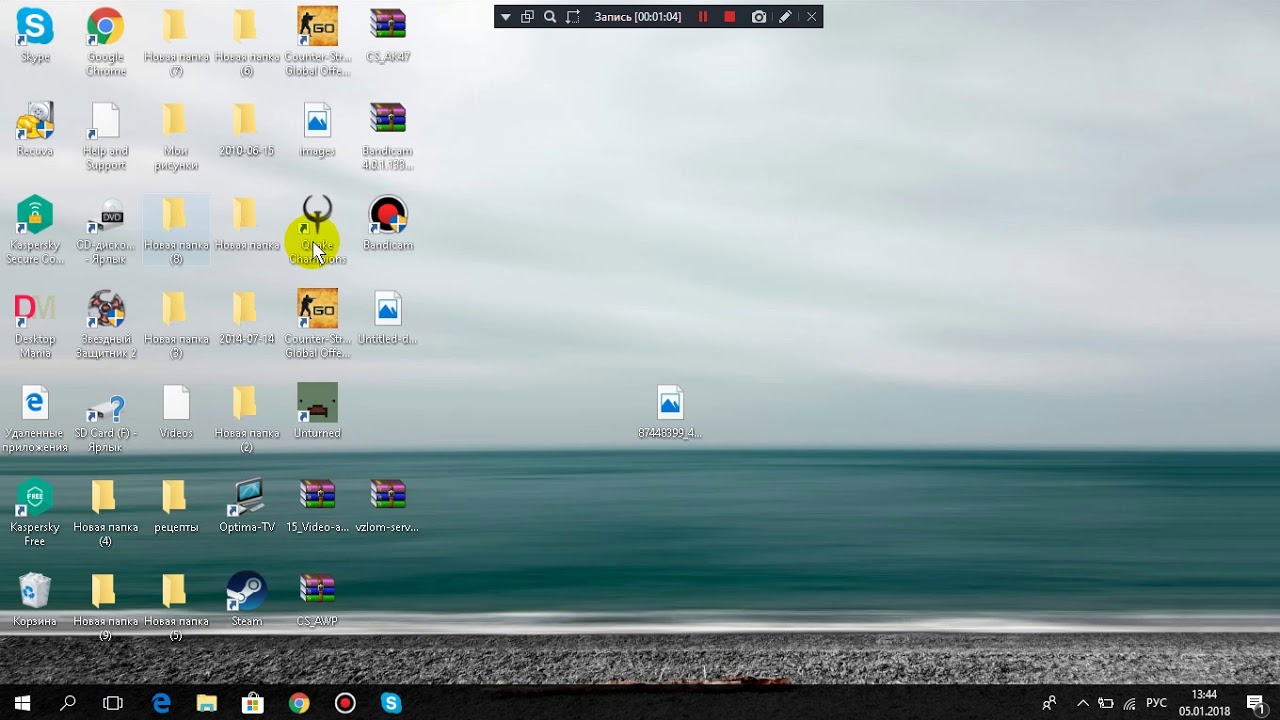Click the Запись [00:01:04] timer text

637,17
